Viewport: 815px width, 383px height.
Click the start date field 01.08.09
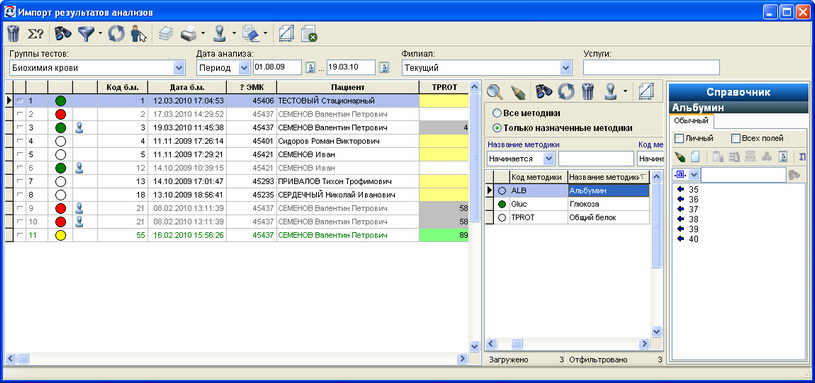pos(277,68)
